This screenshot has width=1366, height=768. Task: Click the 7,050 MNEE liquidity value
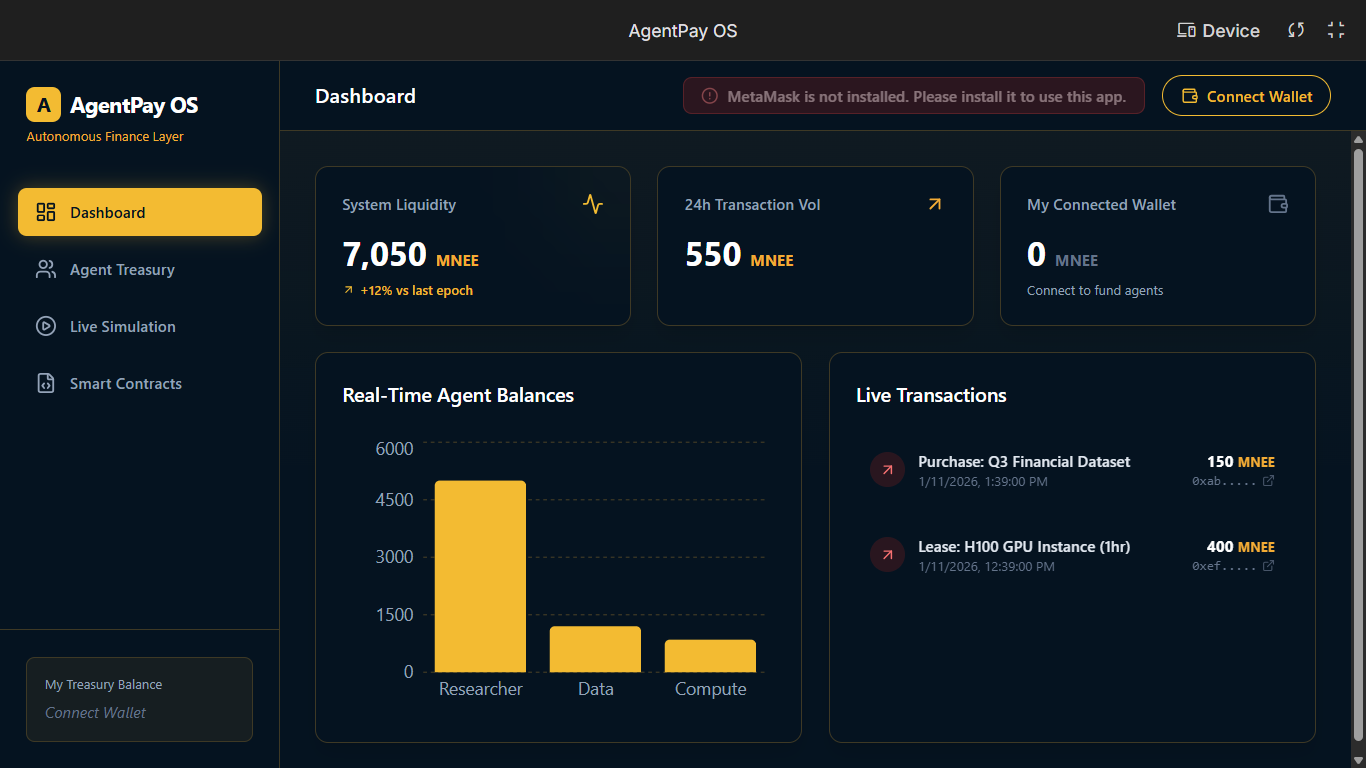point(411,255)
